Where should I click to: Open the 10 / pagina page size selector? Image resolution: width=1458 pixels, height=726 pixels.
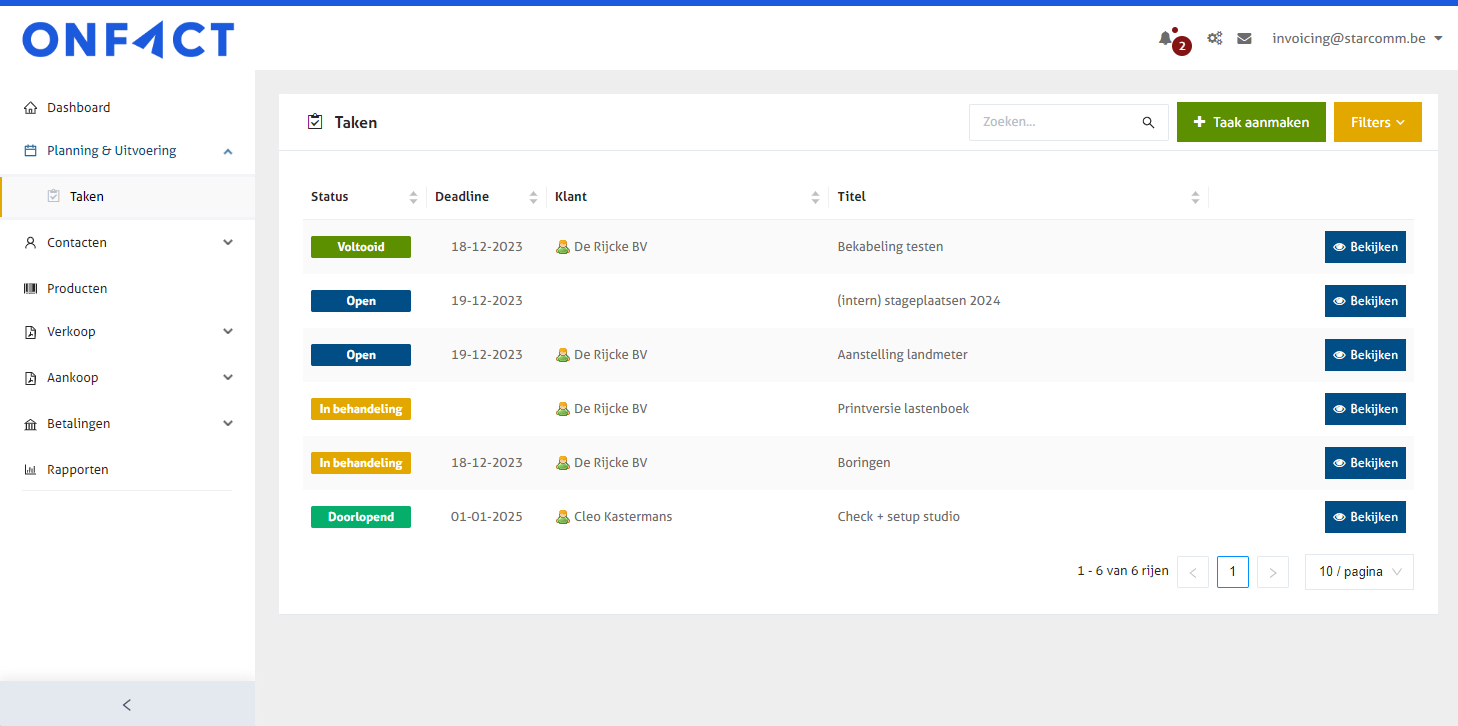coord(1359,572)
